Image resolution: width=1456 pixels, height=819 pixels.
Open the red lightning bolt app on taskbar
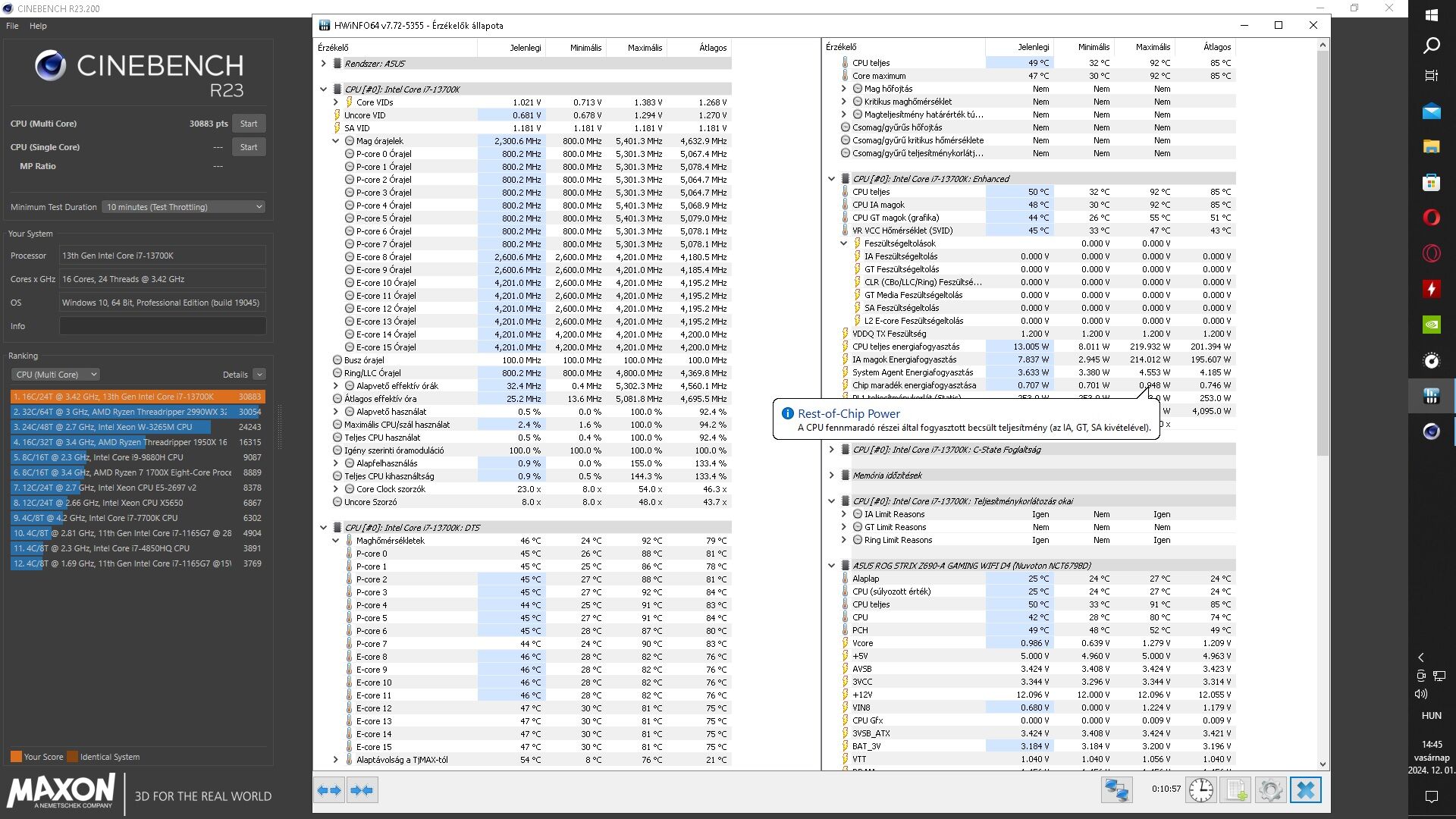1432,289
